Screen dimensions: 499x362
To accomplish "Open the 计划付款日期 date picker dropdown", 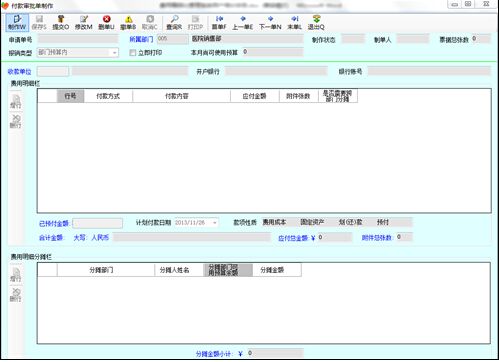I will click(x=215, y=222).
